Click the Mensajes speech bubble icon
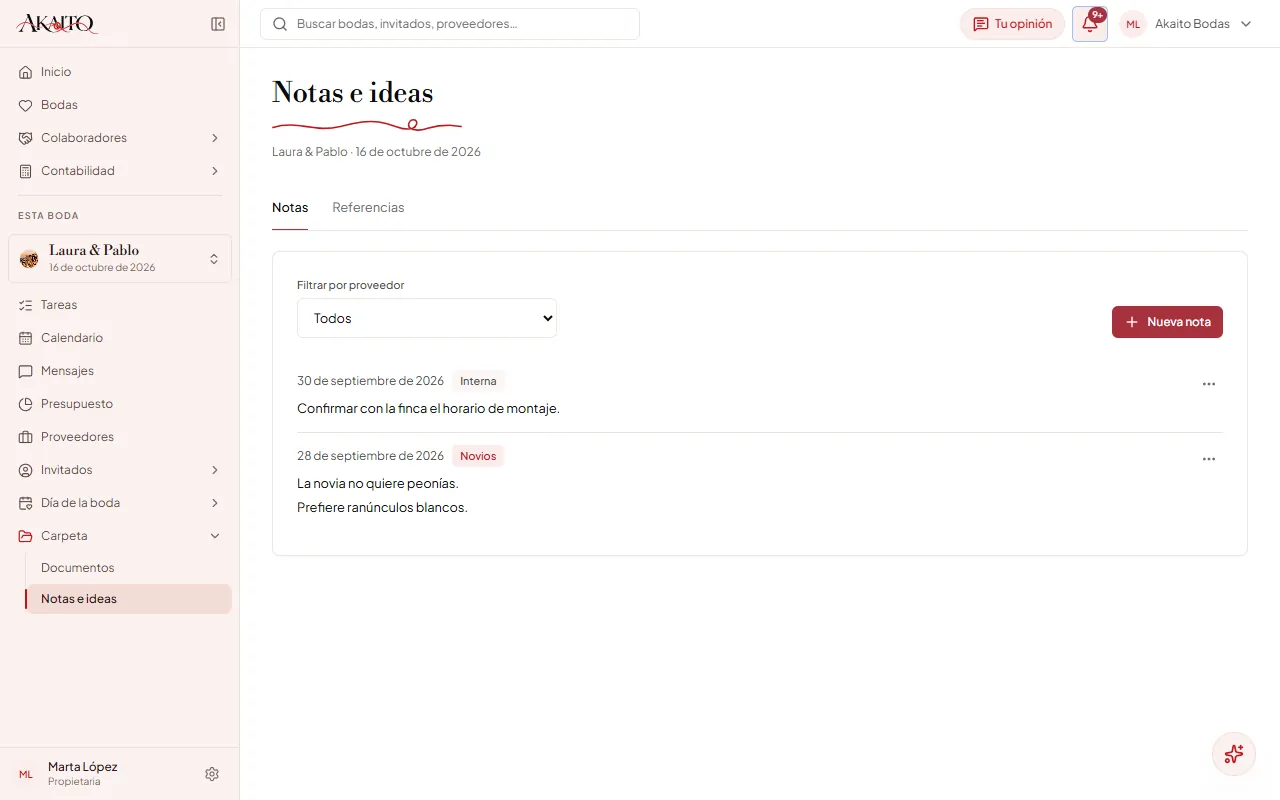The height and width of the screenshot is (800, 1280). pyautogui.click(x=26, y=371)
